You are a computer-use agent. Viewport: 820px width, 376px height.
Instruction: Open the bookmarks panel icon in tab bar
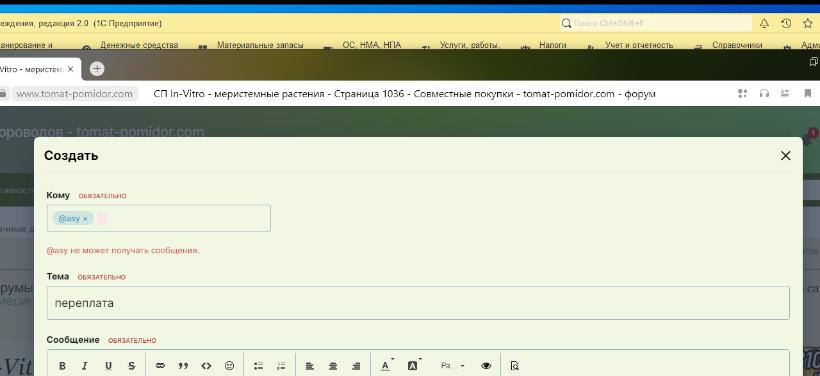pos(814,62)
